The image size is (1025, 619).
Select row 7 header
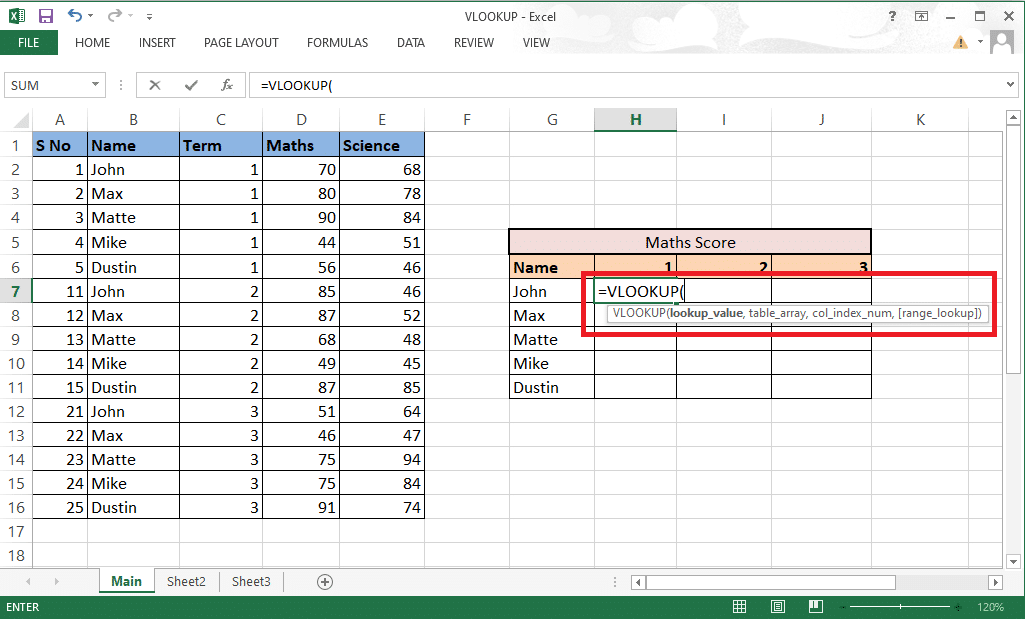point(16,292)
